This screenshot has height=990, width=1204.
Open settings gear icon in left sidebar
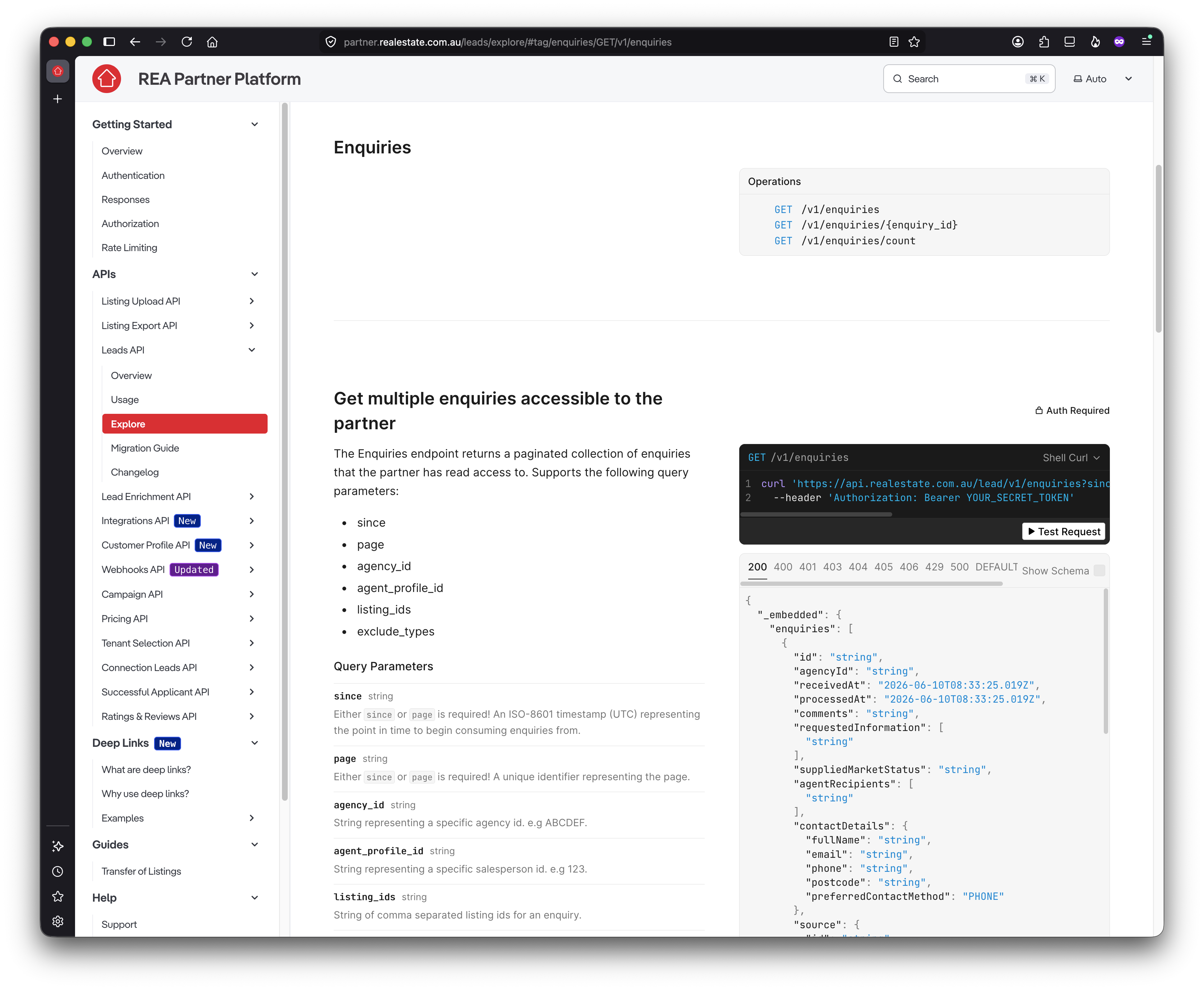pos(57,921)
